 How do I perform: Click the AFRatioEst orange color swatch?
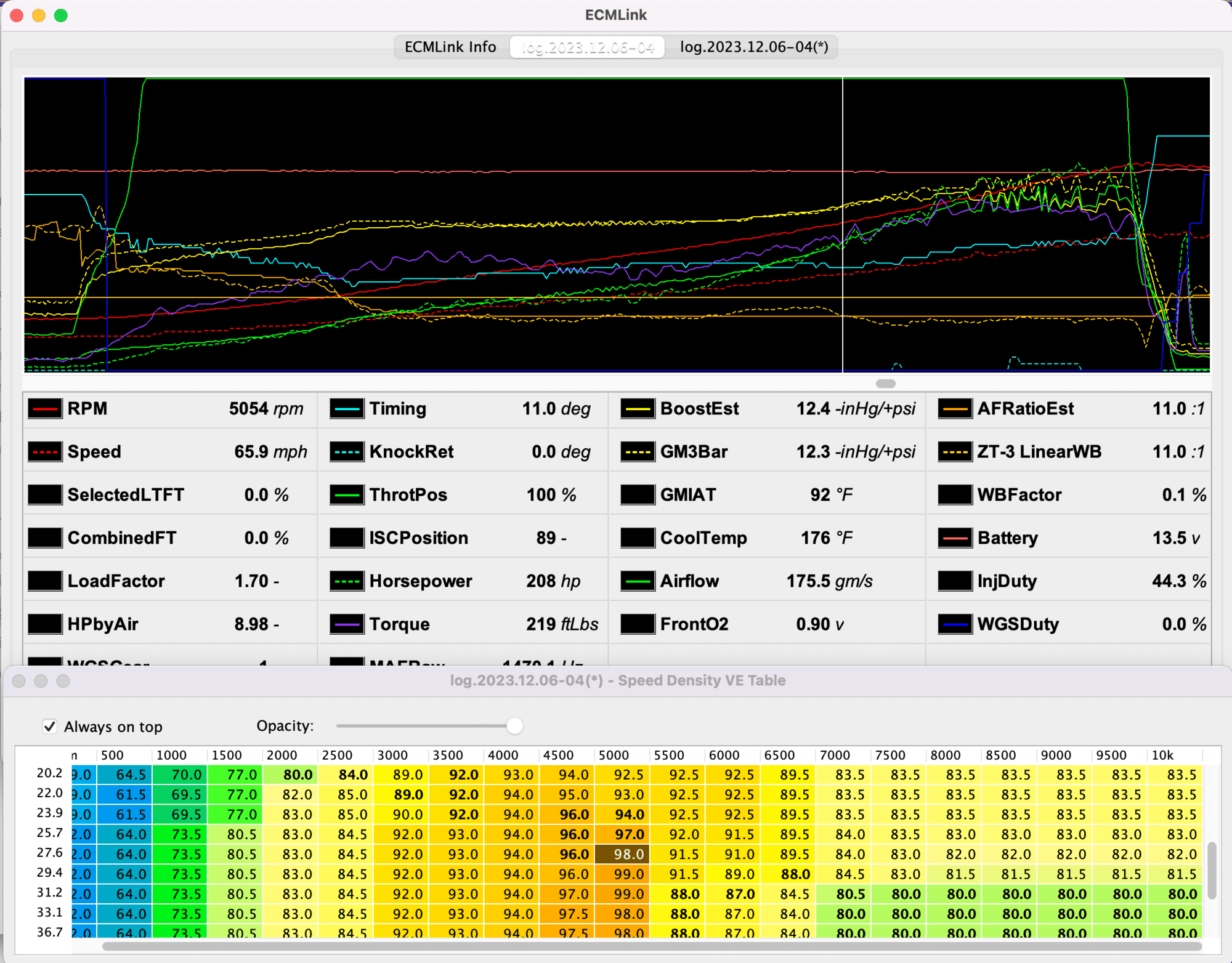click(x=955, y=409)
